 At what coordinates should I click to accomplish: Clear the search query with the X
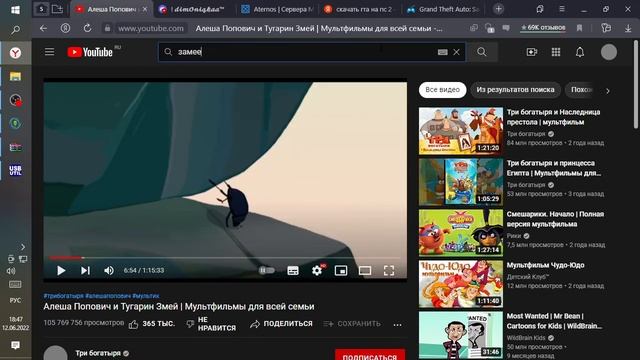coord(456,52)
